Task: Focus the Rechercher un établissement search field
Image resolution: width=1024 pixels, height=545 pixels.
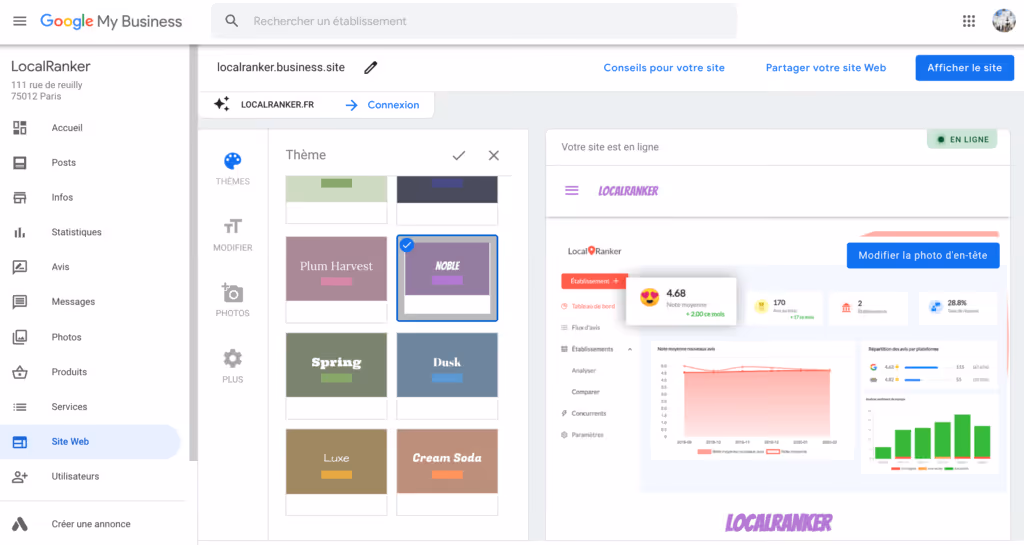Action: (x=473, y=21)
